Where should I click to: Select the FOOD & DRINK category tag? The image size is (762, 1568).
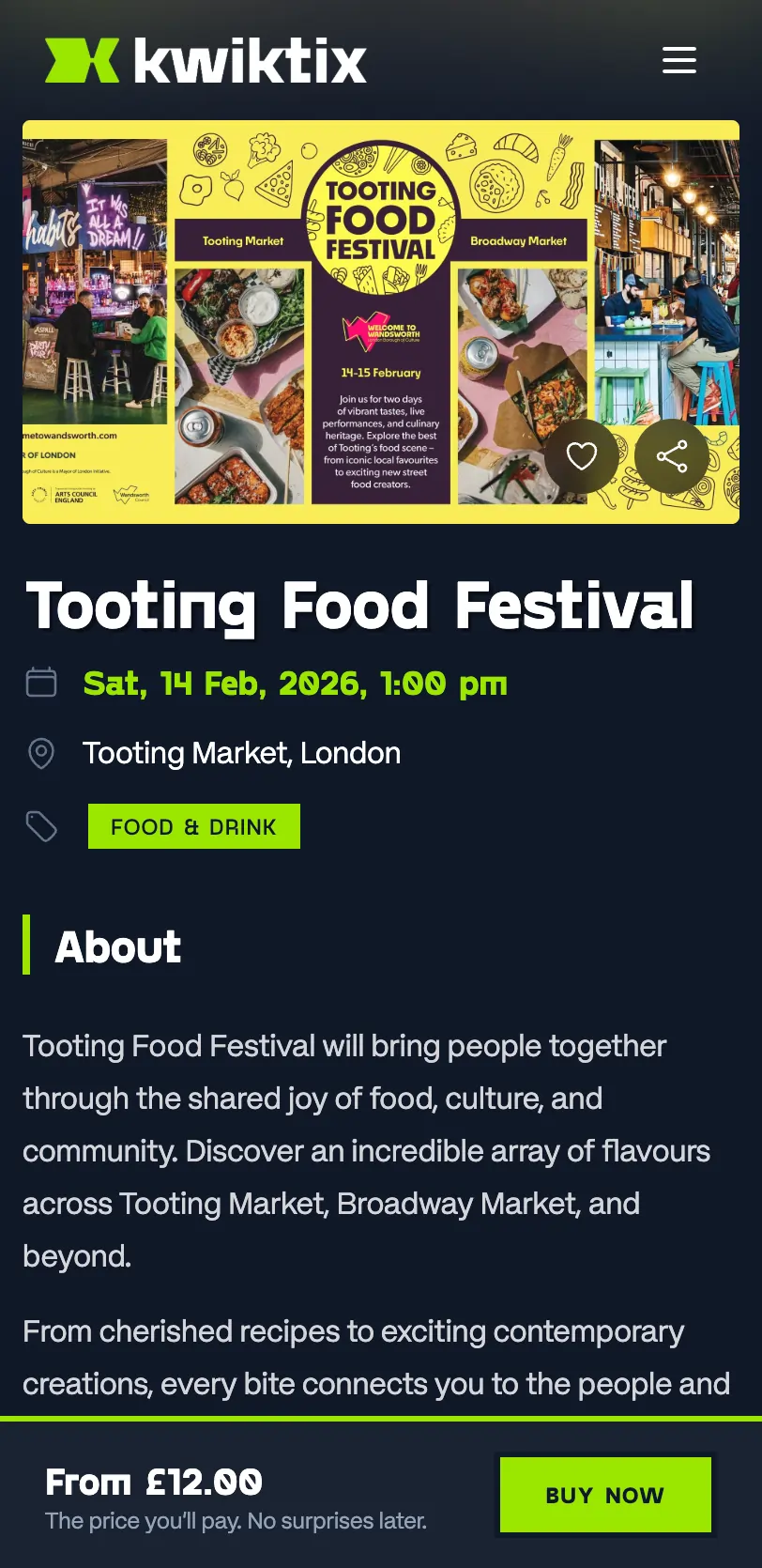point(194,826)
